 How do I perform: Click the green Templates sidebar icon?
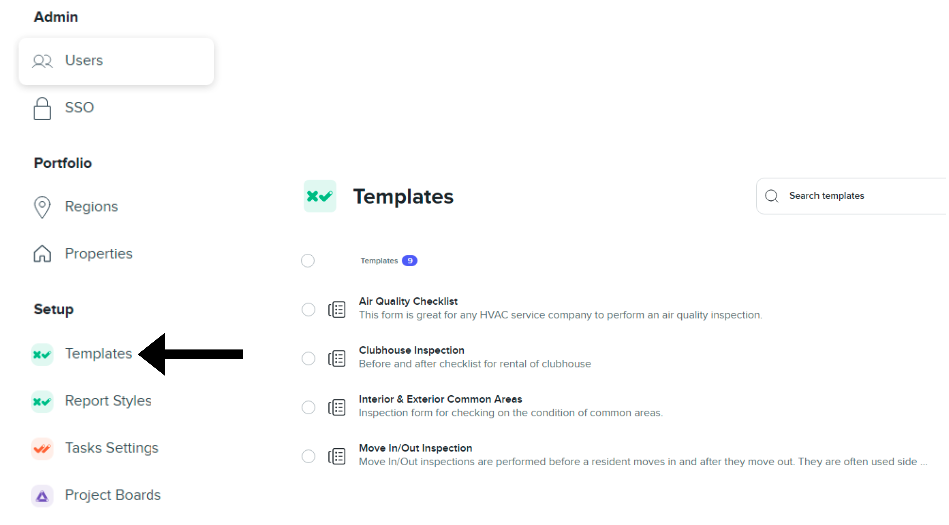coord(42,354)
